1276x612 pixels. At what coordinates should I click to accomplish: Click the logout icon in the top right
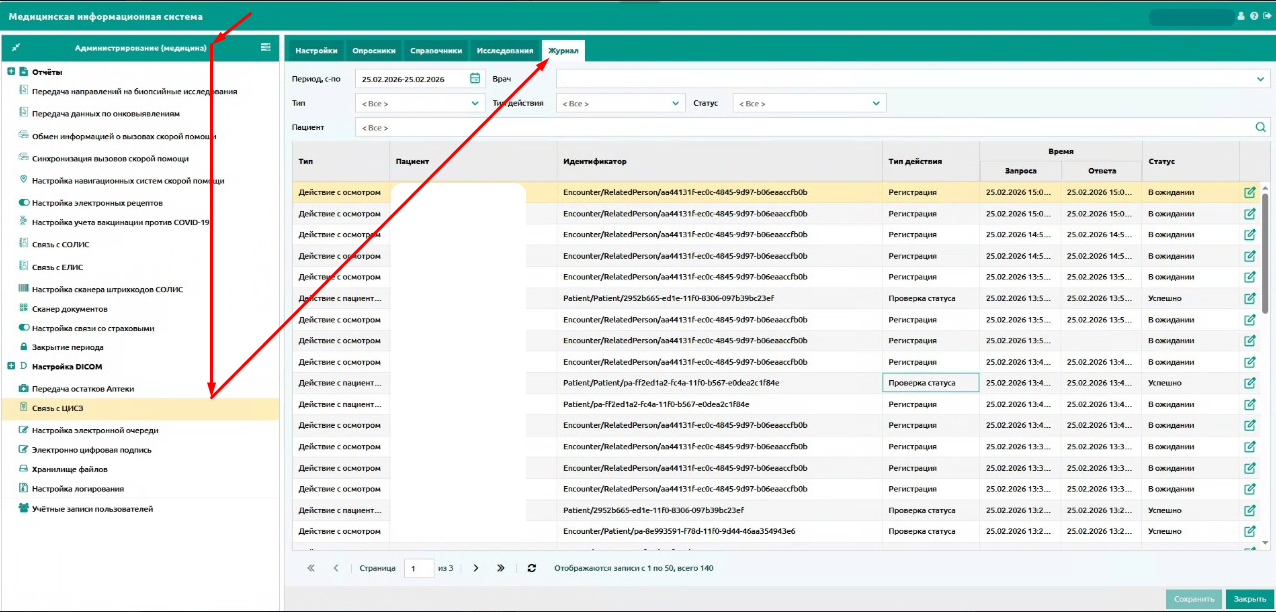[1266, 16]
